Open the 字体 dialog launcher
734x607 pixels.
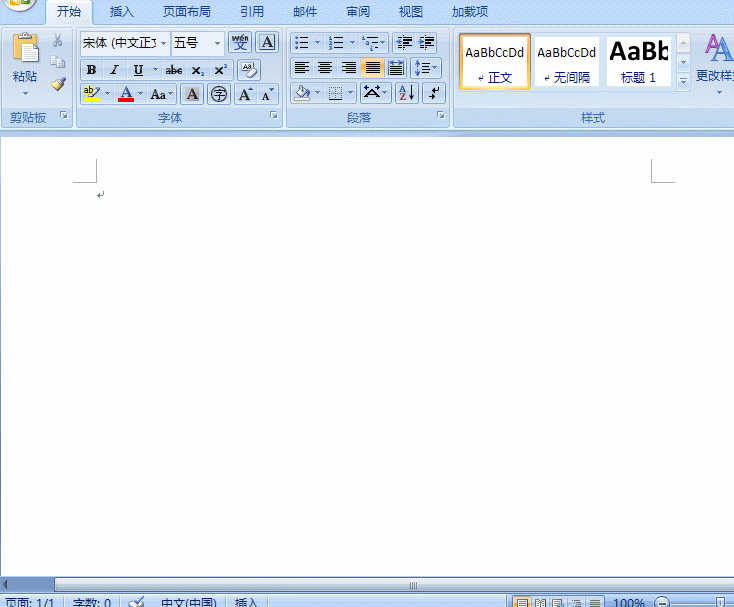coord(274,115)
